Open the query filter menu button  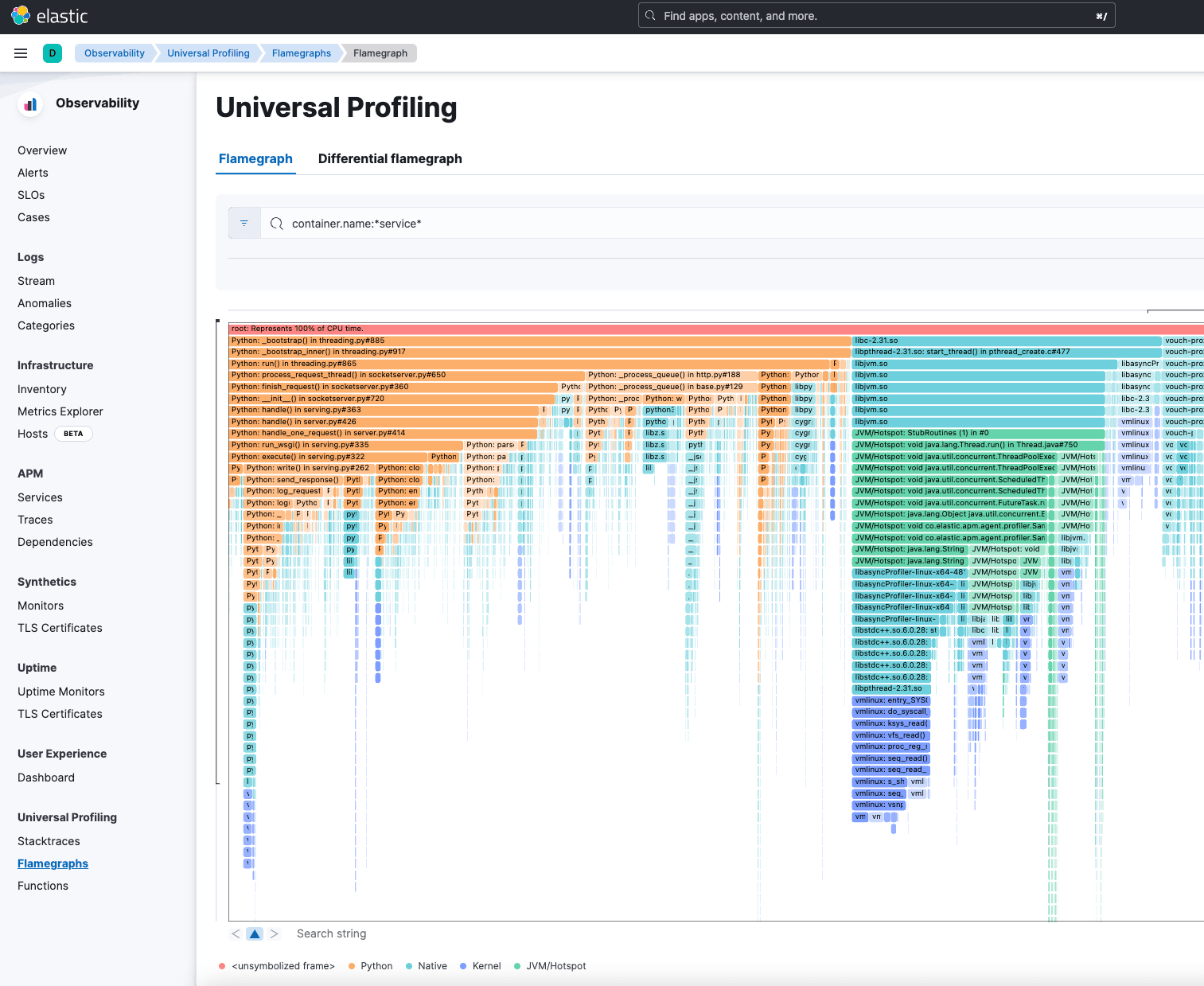tap(244, 224)
